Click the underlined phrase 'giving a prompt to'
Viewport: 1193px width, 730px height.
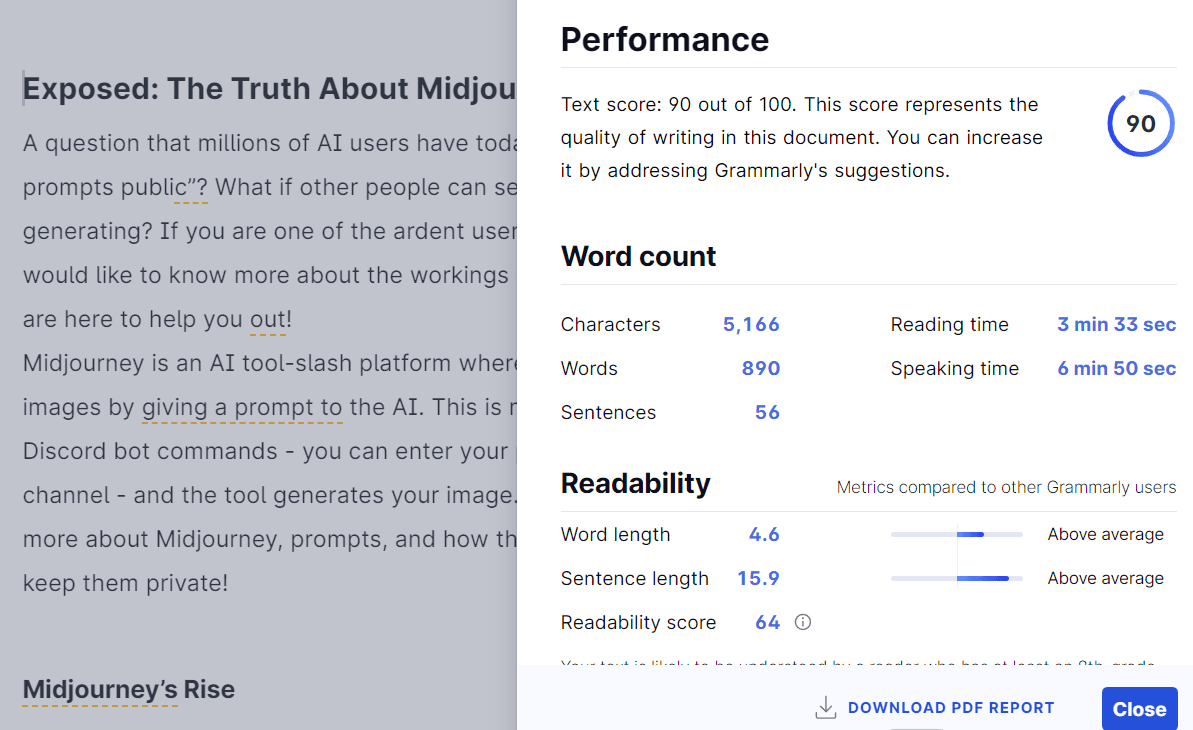242,408
